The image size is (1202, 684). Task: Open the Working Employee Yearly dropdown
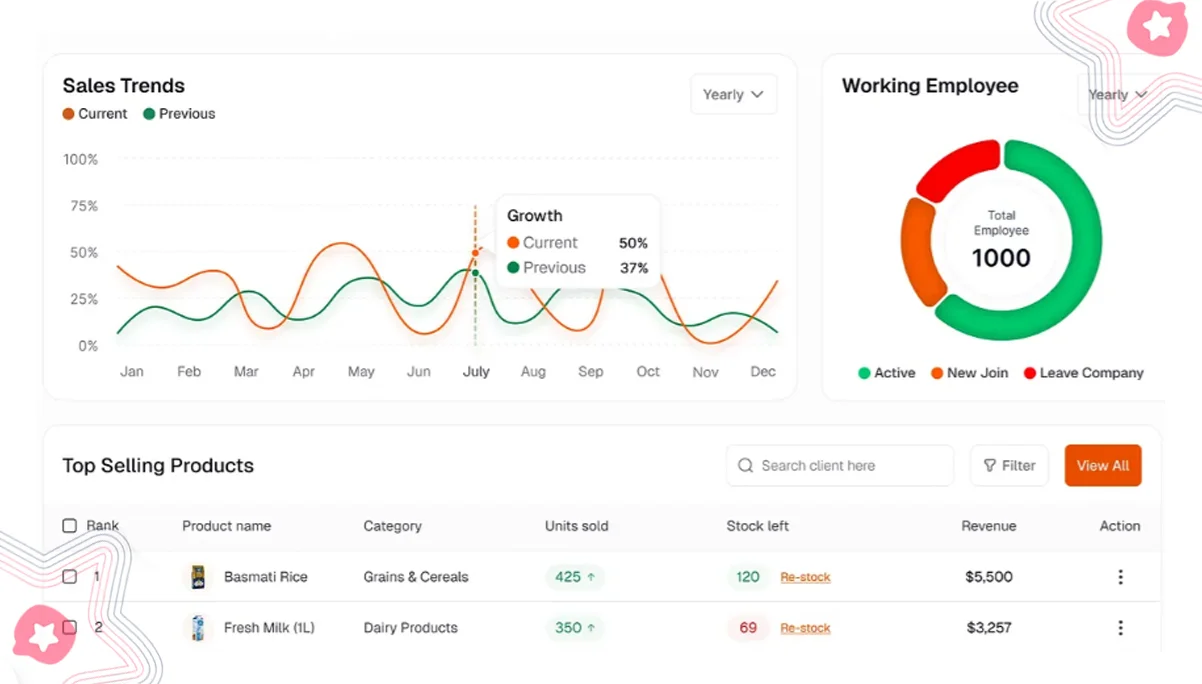coord(1117,95)
